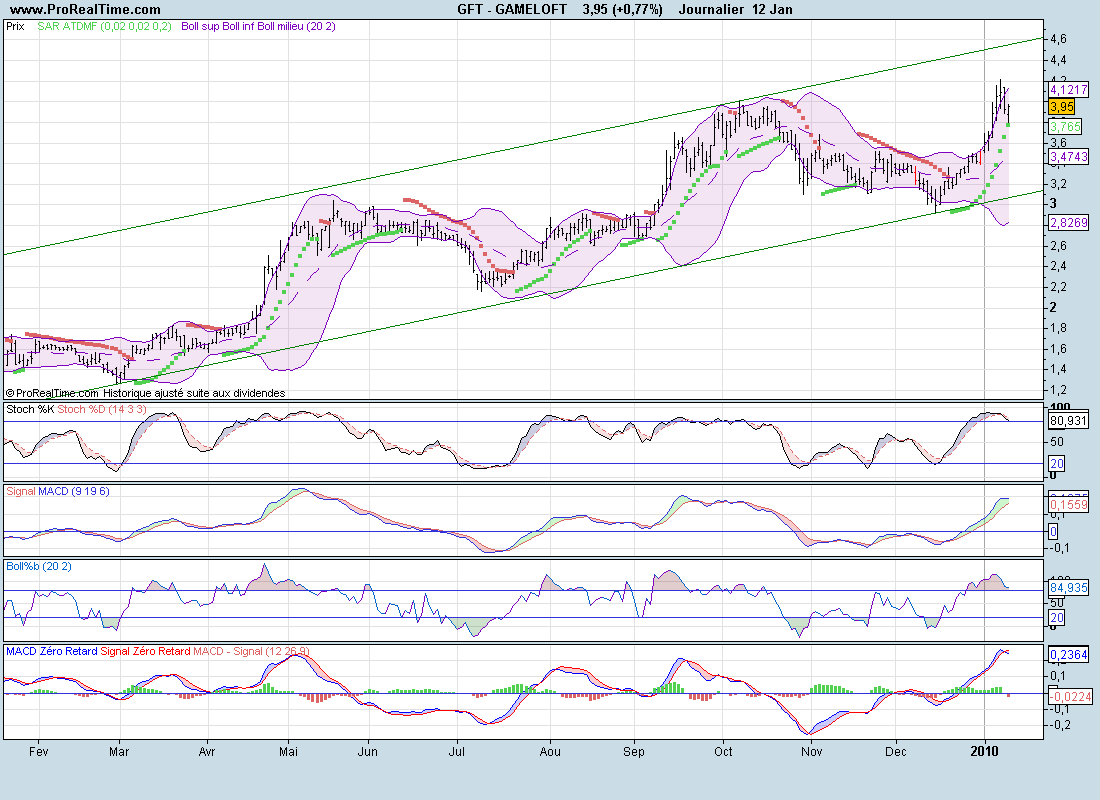1100x800 pixels.
Task: Select the Boll%b (20 2) indicator label
Action: point(39,566)
